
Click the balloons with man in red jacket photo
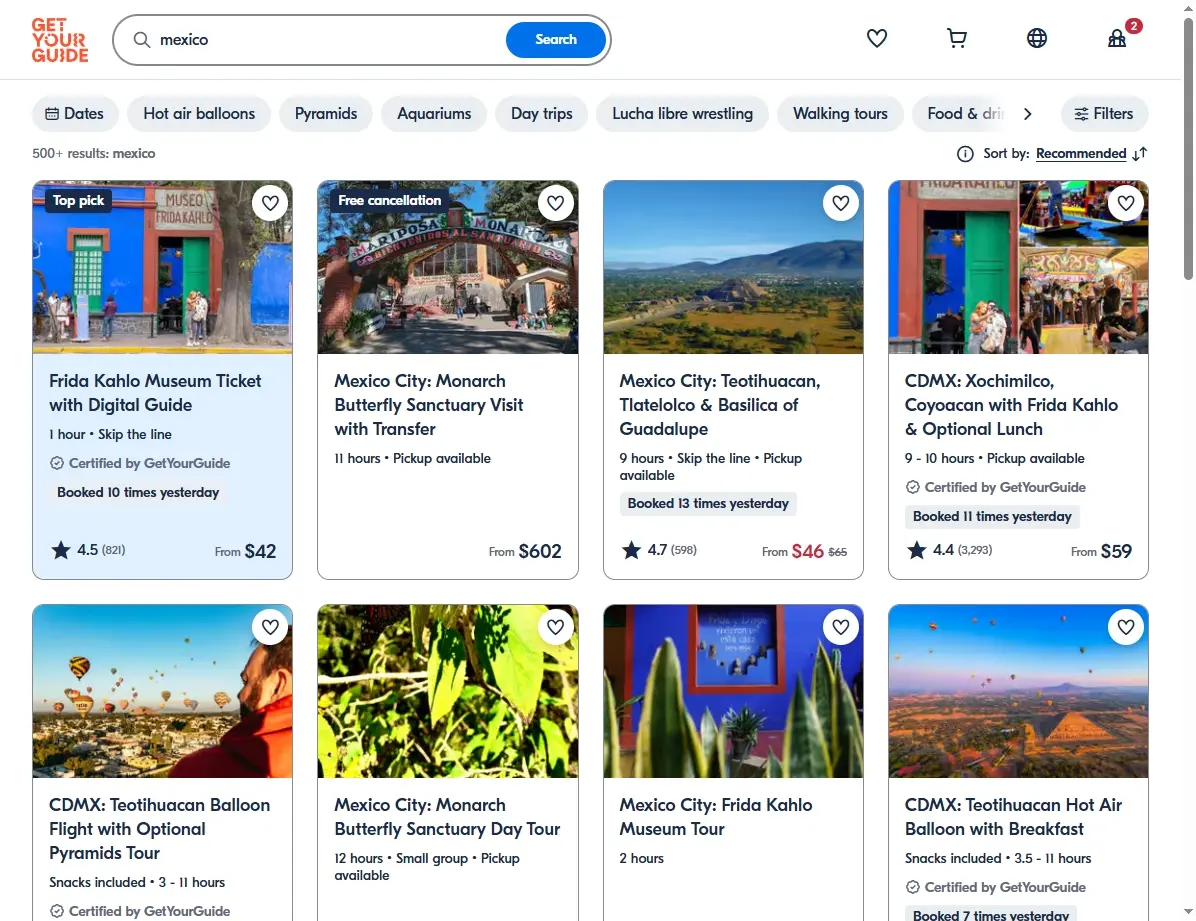point(162,691)
